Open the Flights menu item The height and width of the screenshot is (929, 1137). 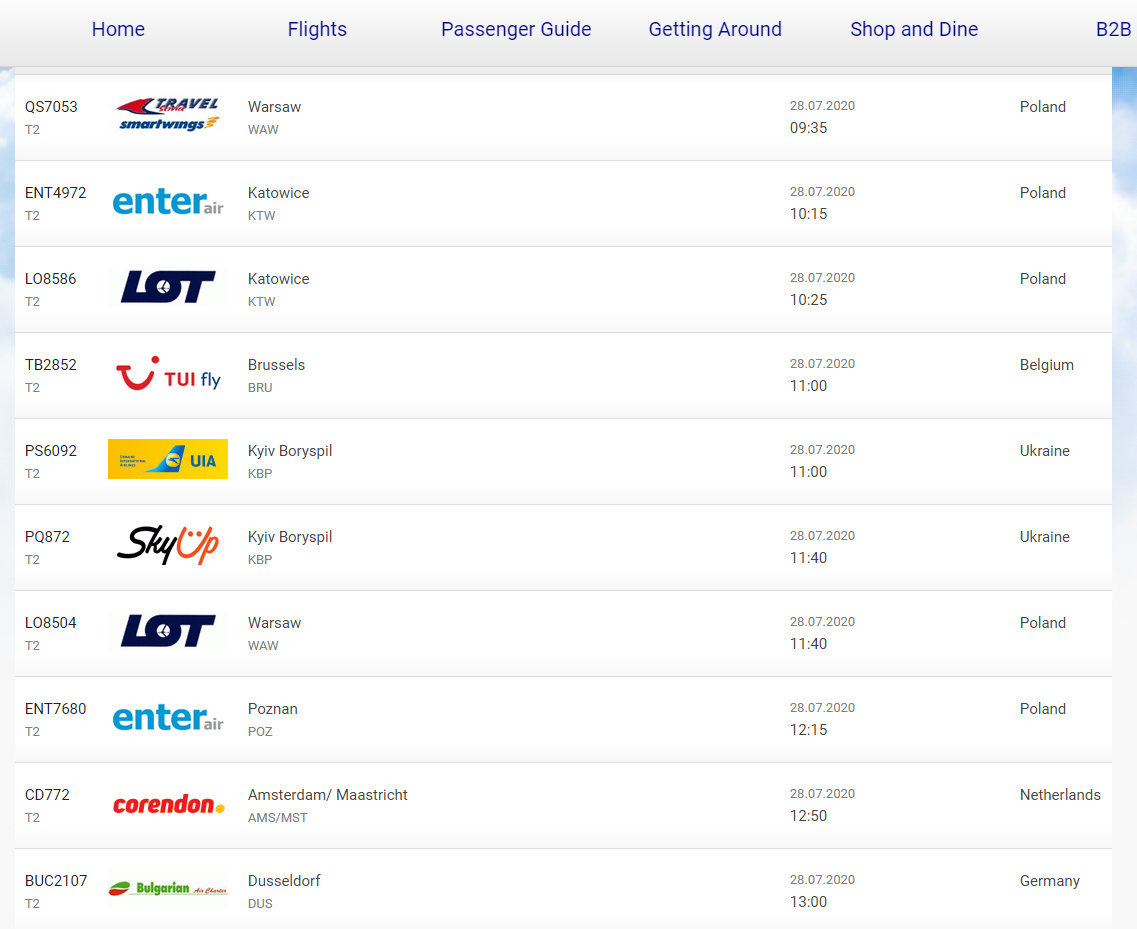pos(317,29)
